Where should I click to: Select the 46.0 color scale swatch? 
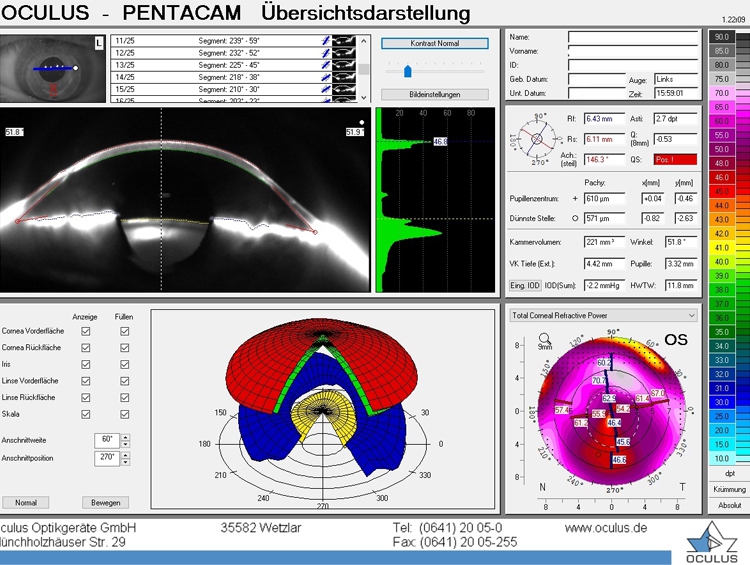pos(722,177)
